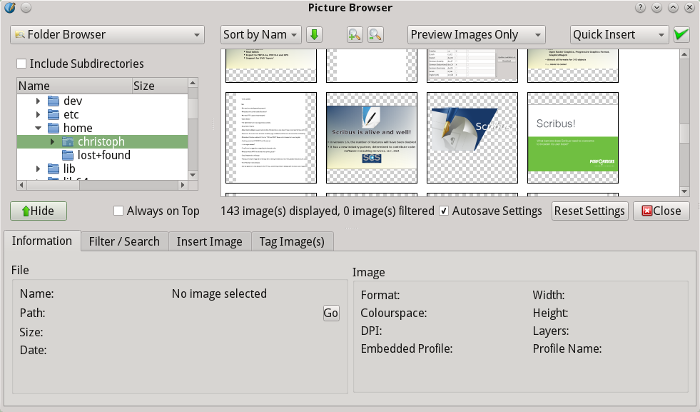
Task: Click the green checkmark apply icon
Action: [x=681, y=34]
